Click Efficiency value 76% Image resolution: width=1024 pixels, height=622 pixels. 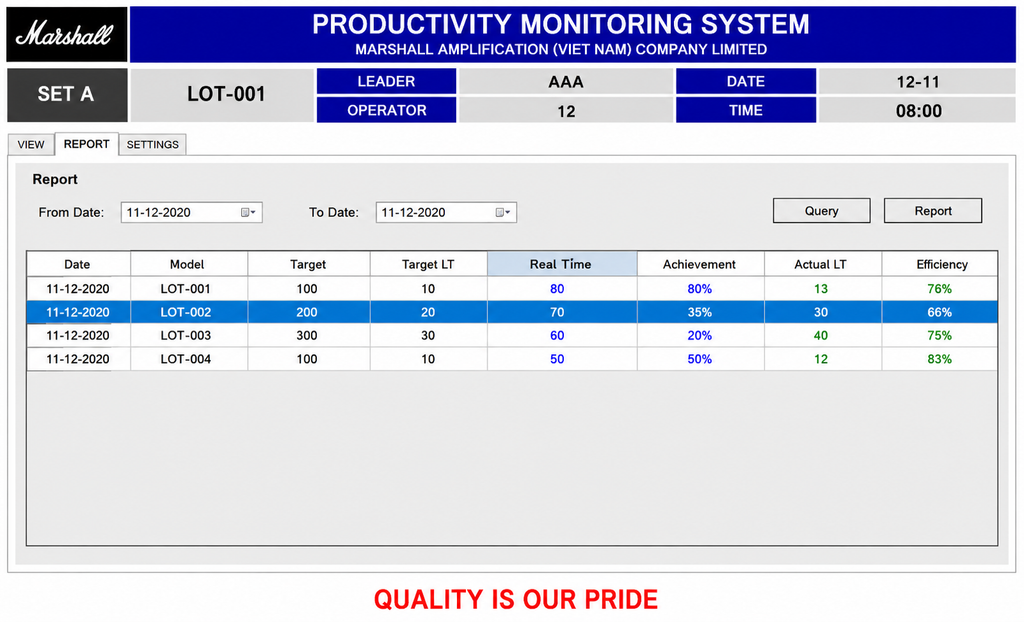point(939,289)
